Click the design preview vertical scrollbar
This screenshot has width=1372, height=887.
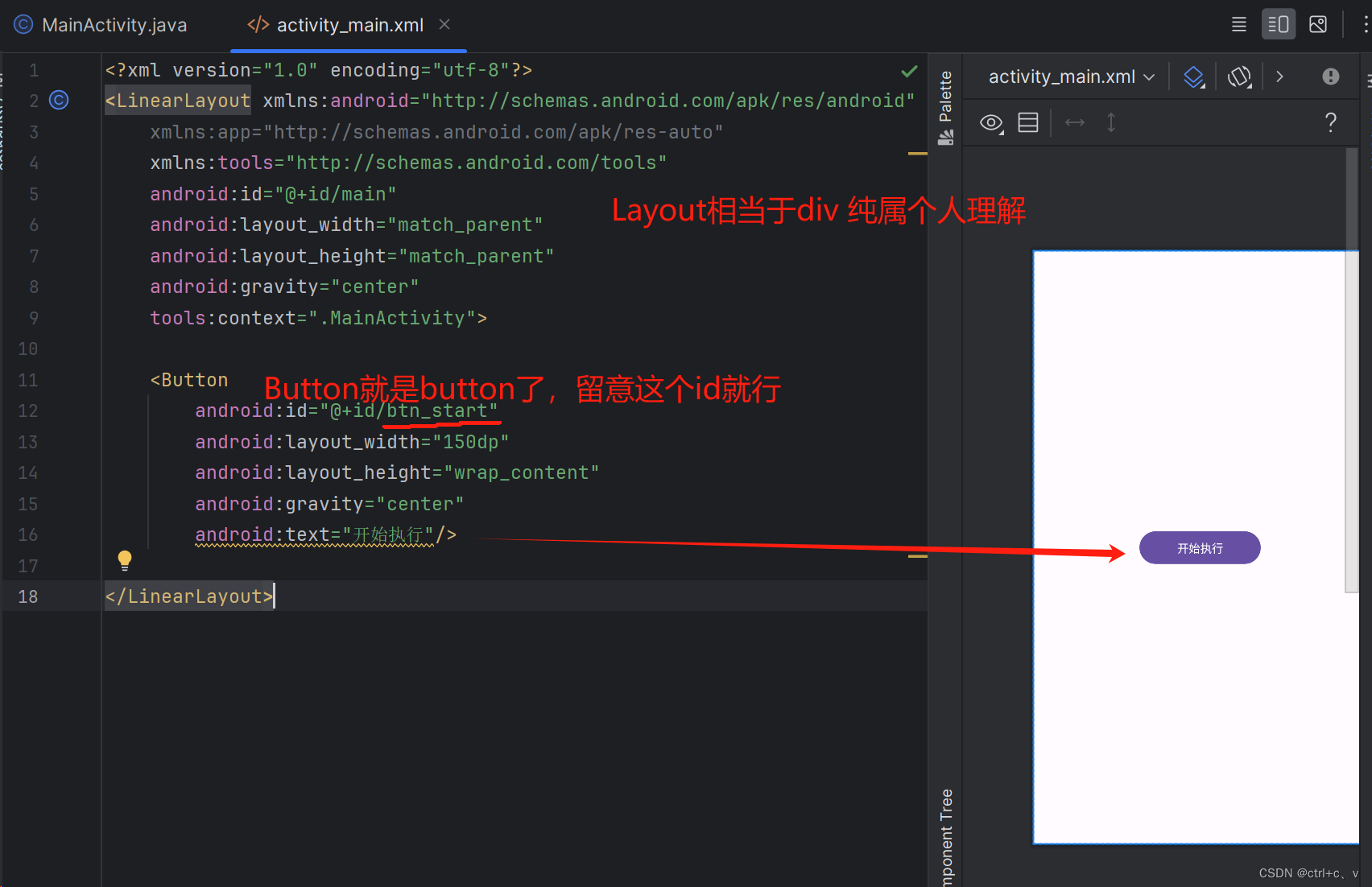coord(1352,370)
